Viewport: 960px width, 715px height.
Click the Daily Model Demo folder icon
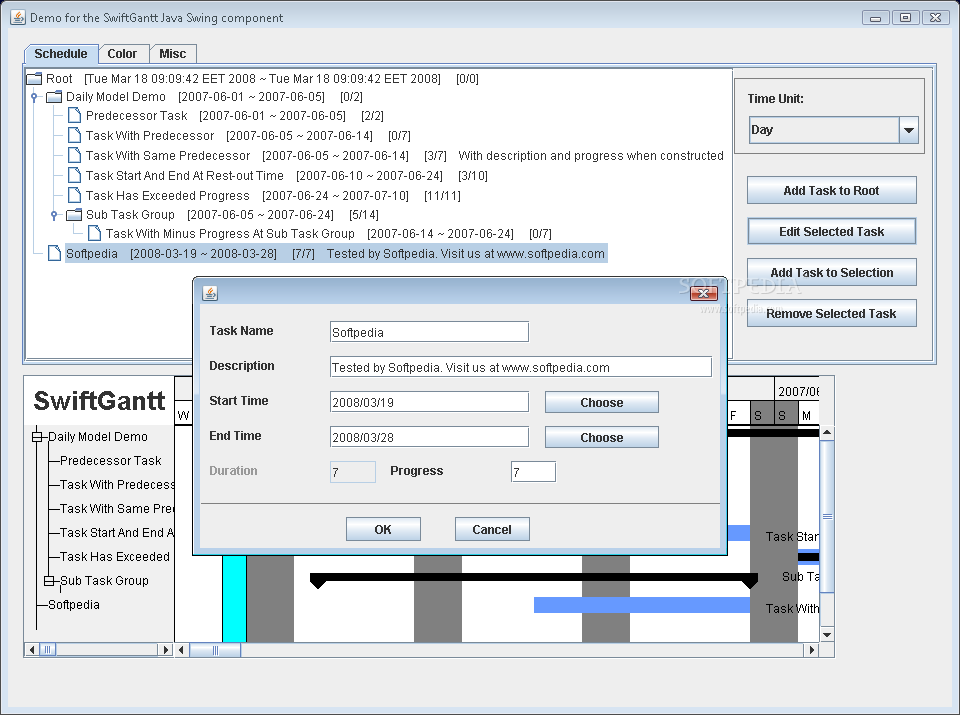[x=54, y=97]
